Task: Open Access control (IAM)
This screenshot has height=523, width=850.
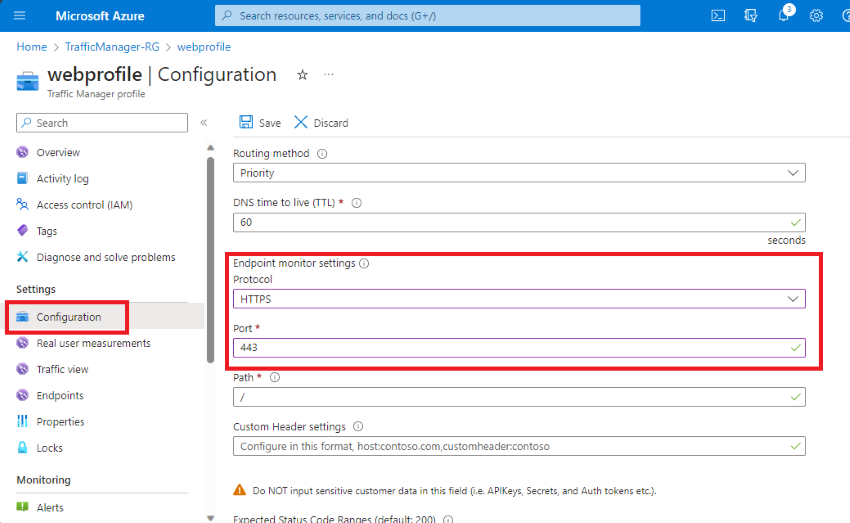Action: click(85, 205)
